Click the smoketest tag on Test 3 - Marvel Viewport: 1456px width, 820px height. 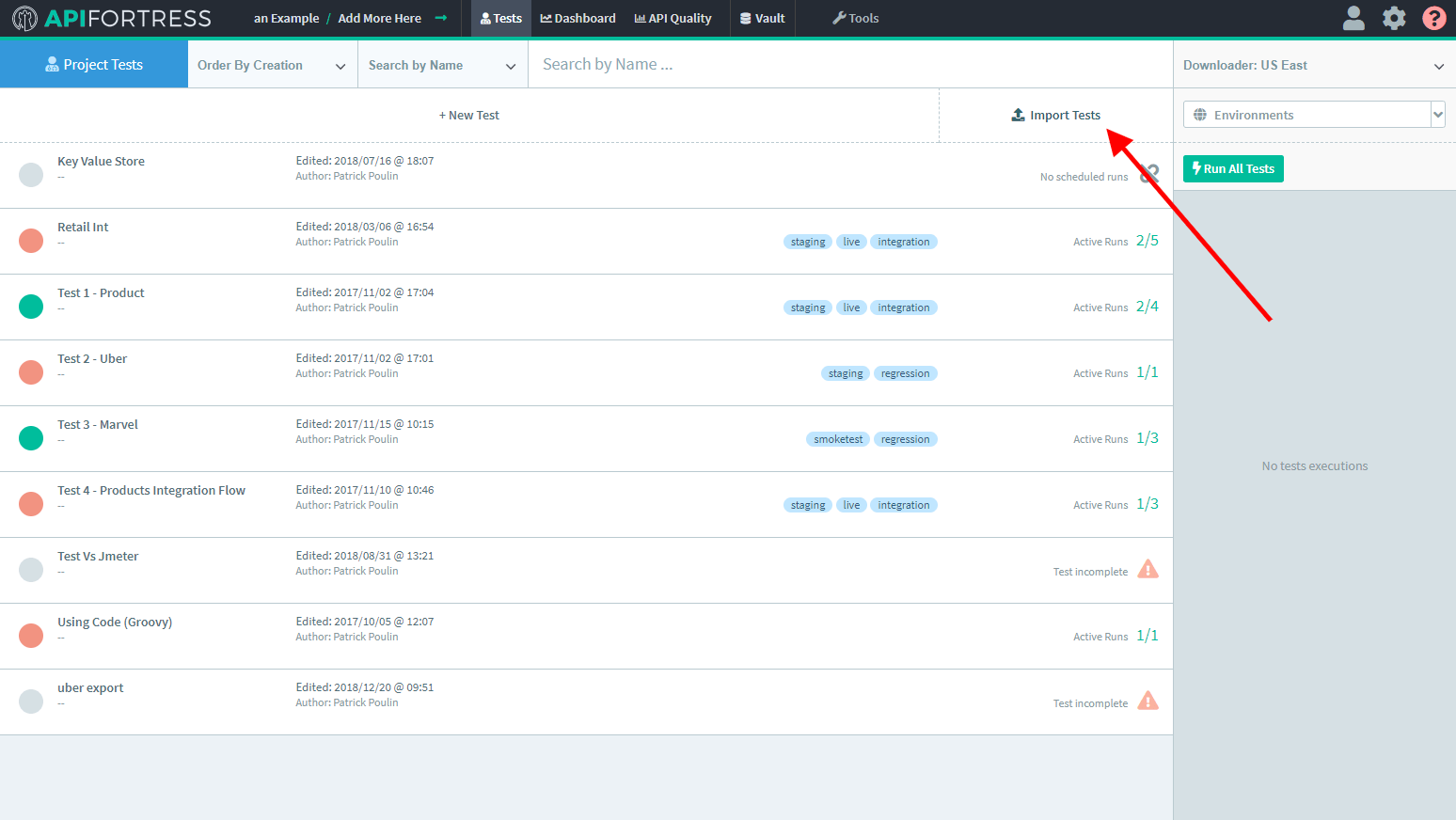tap(837, 439)
